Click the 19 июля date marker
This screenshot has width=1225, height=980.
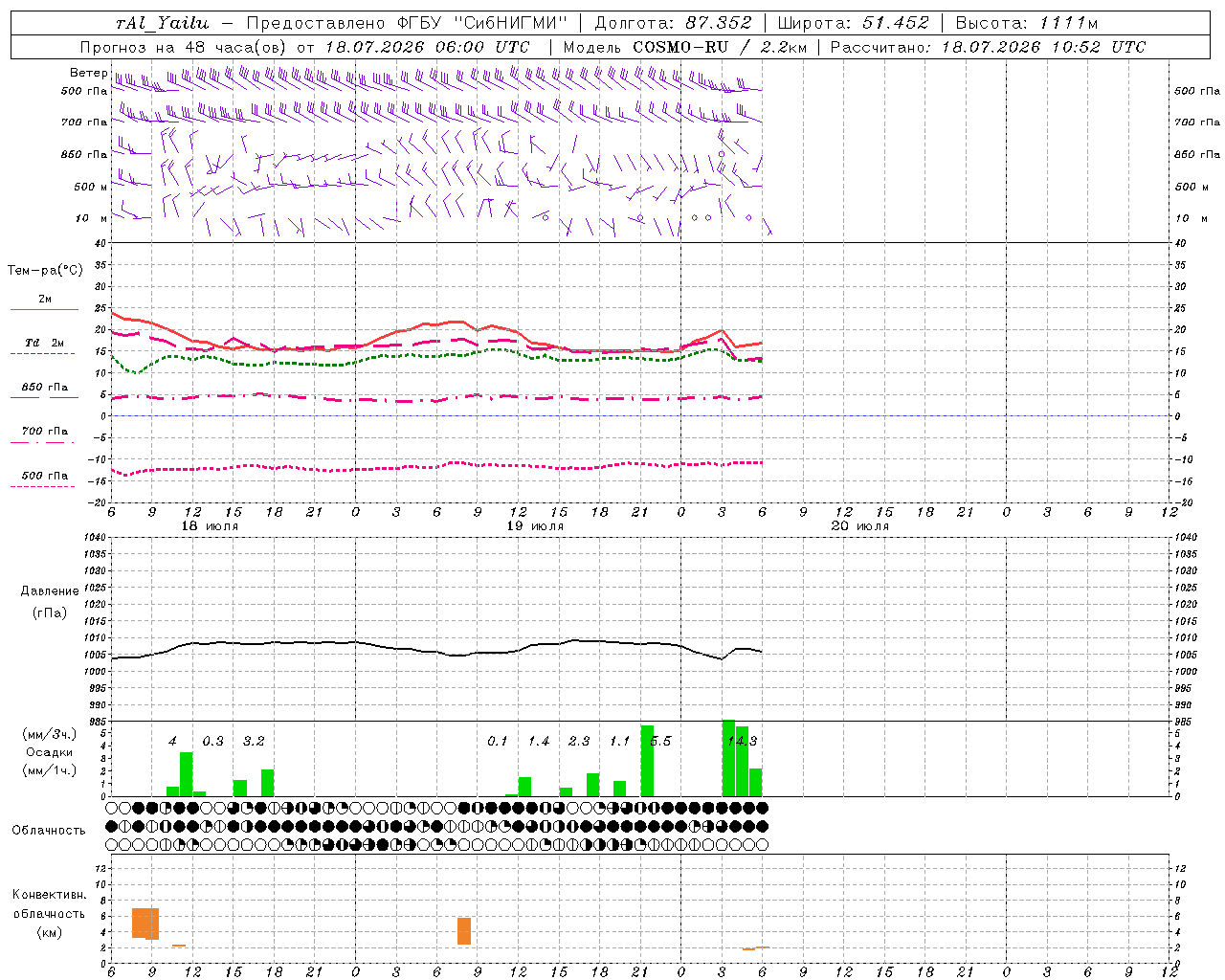click(x=535, y=526)
